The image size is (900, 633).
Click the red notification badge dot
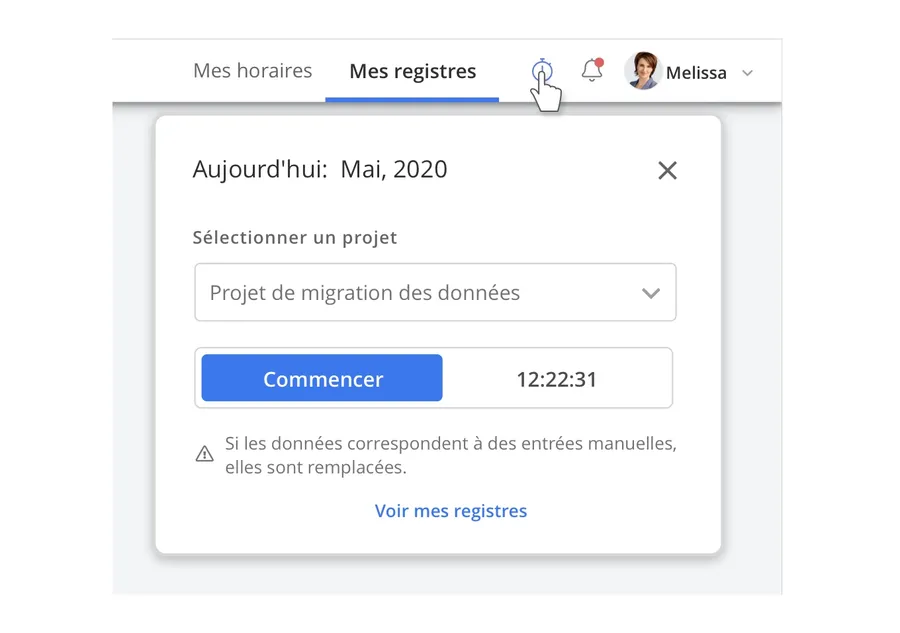click(599, 63)
